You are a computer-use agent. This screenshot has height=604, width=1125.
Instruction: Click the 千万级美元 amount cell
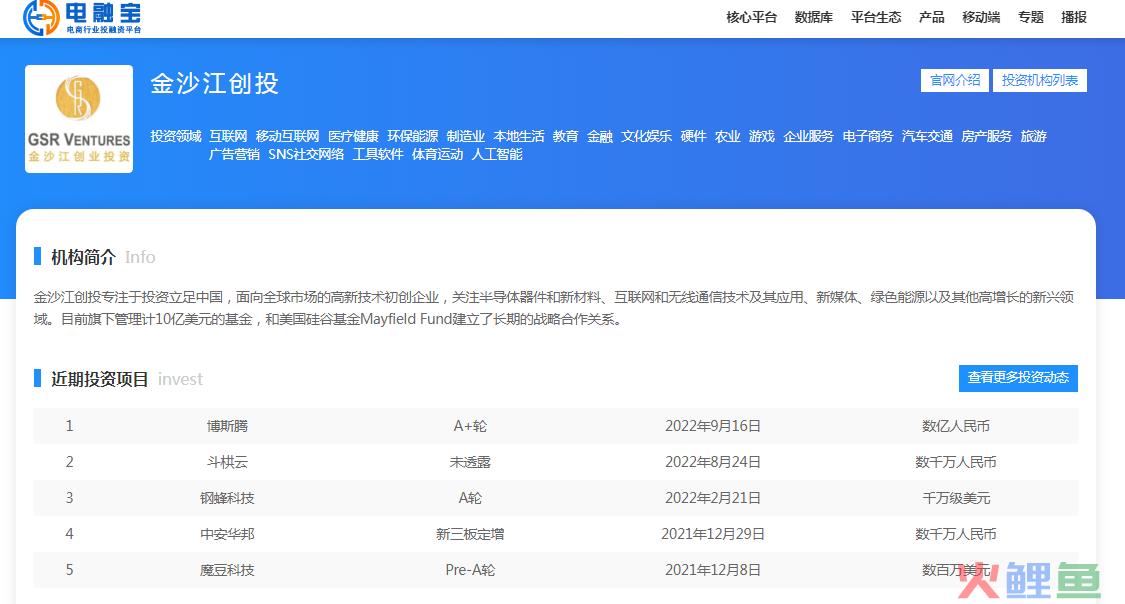pyautogui.click(x=956, y=498)
